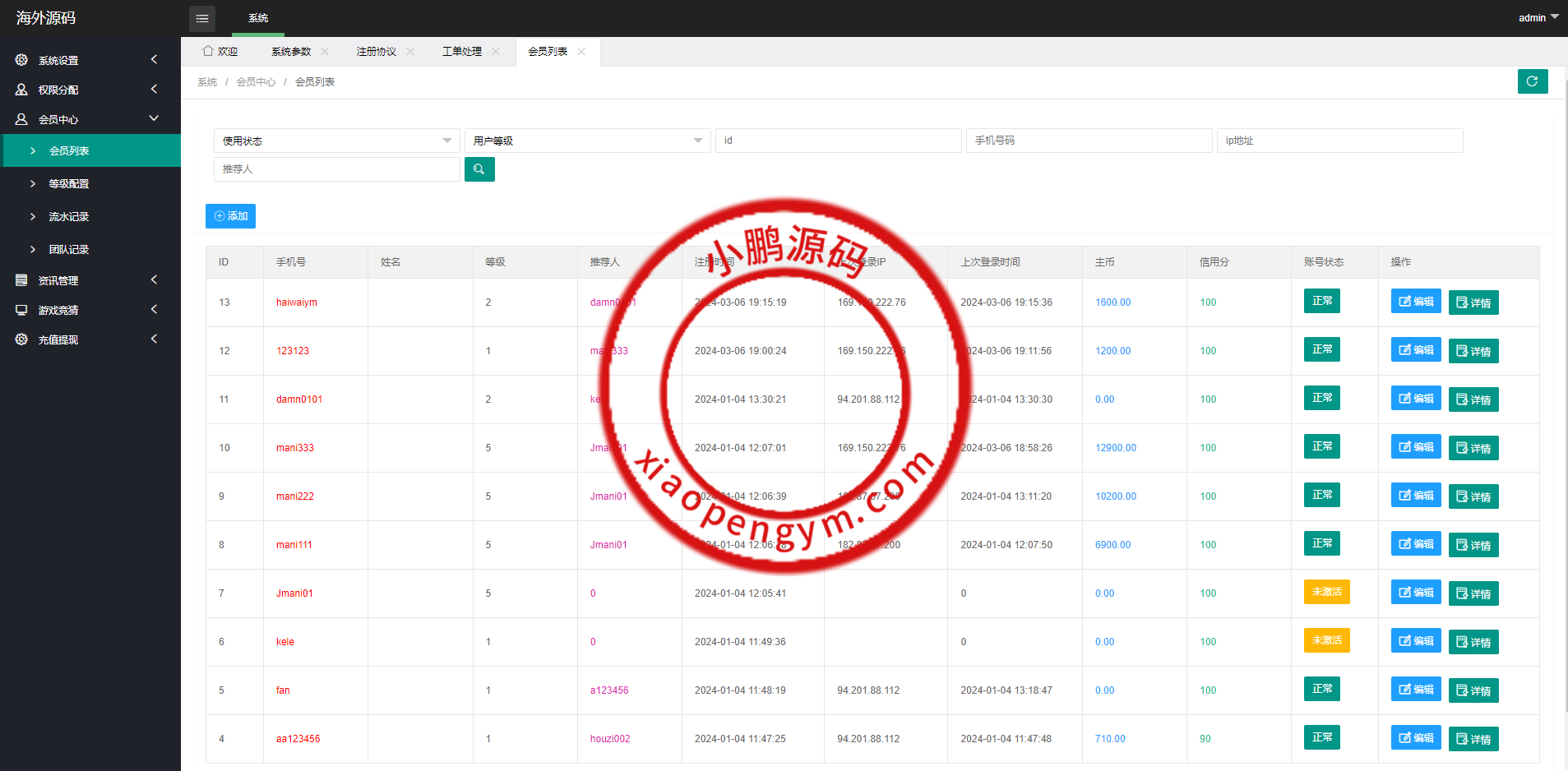Select the 系统 top navigation tab
Image resolution: width=1568 pixels, height=771 pixels.
click(258, 18)
